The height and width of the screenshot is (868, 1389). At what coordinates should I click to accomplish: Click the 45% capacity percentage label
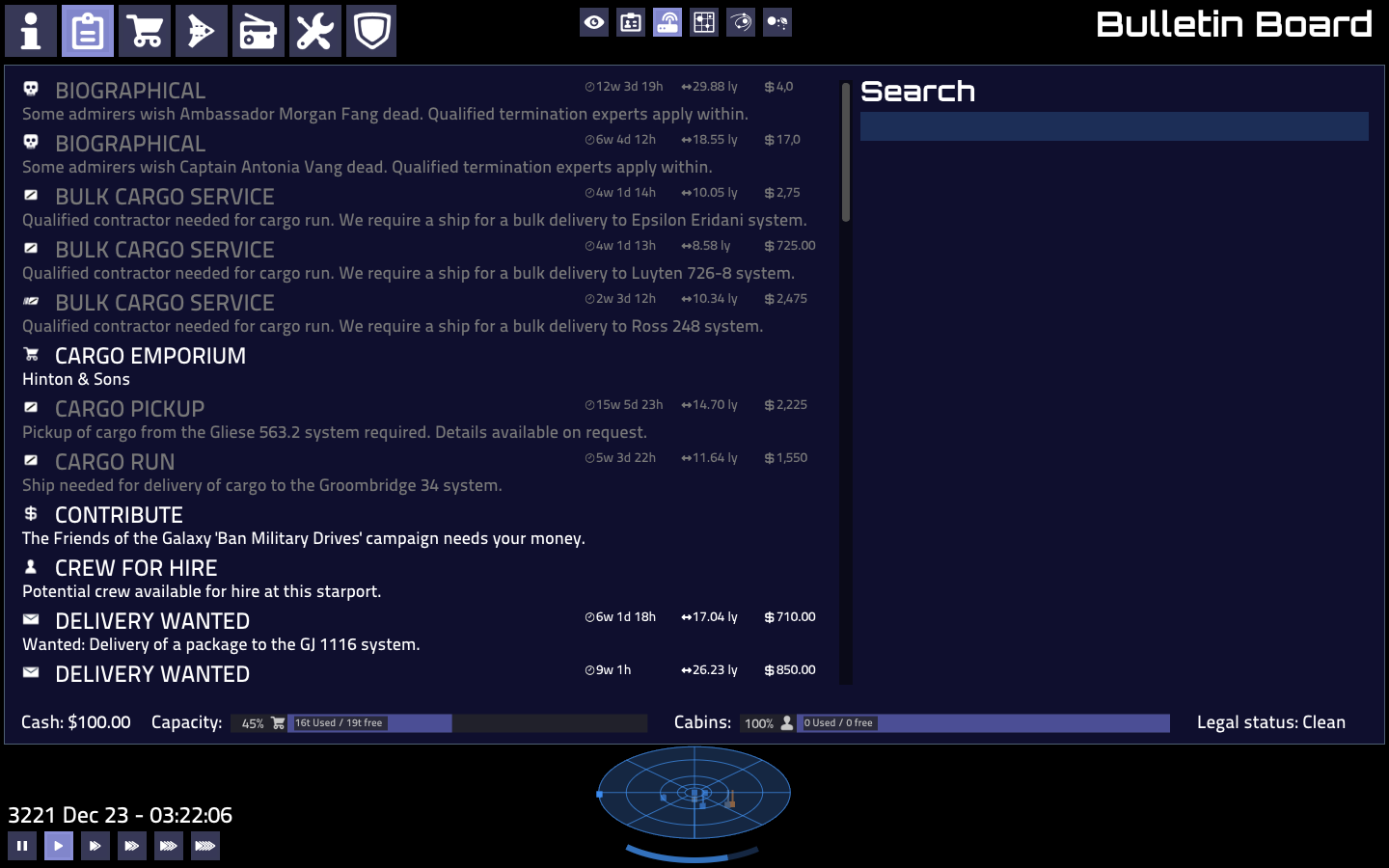[253, 723]
